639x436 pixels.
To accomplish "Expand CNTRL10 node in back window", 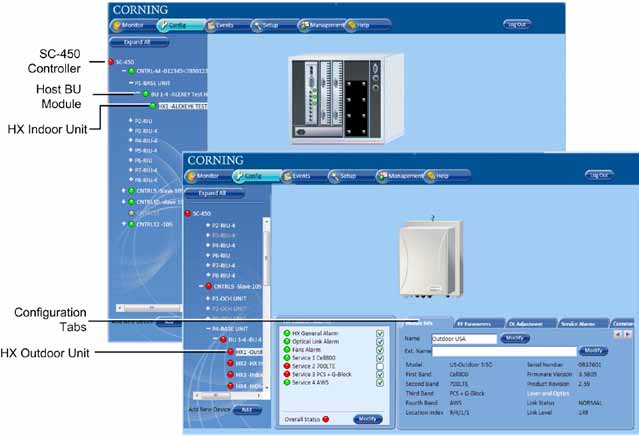I will click(123, 202).
